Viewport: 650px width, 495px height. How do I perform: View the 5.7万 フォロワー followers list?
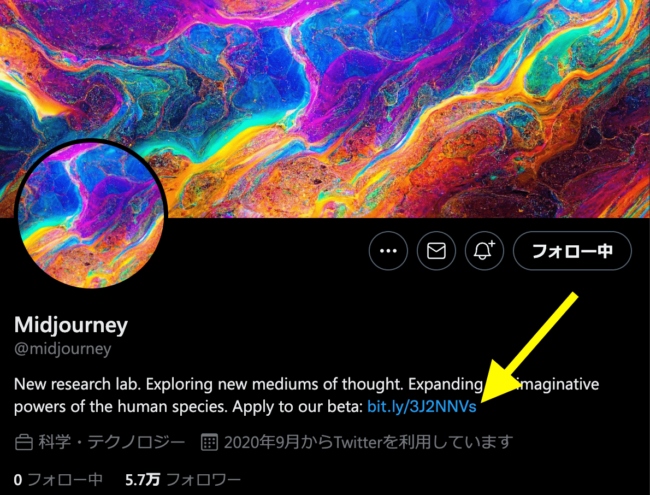point(183,480)
